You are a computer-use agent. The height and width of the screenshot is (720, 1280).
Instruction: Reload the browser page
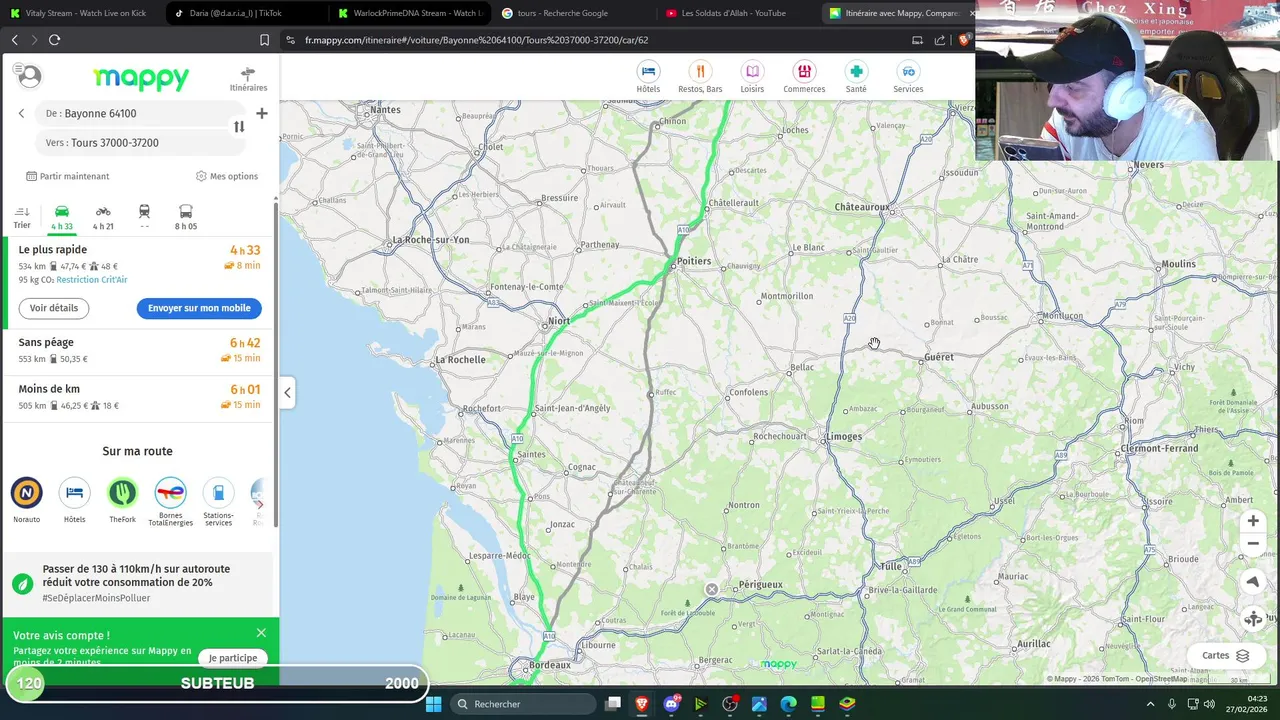54,40
